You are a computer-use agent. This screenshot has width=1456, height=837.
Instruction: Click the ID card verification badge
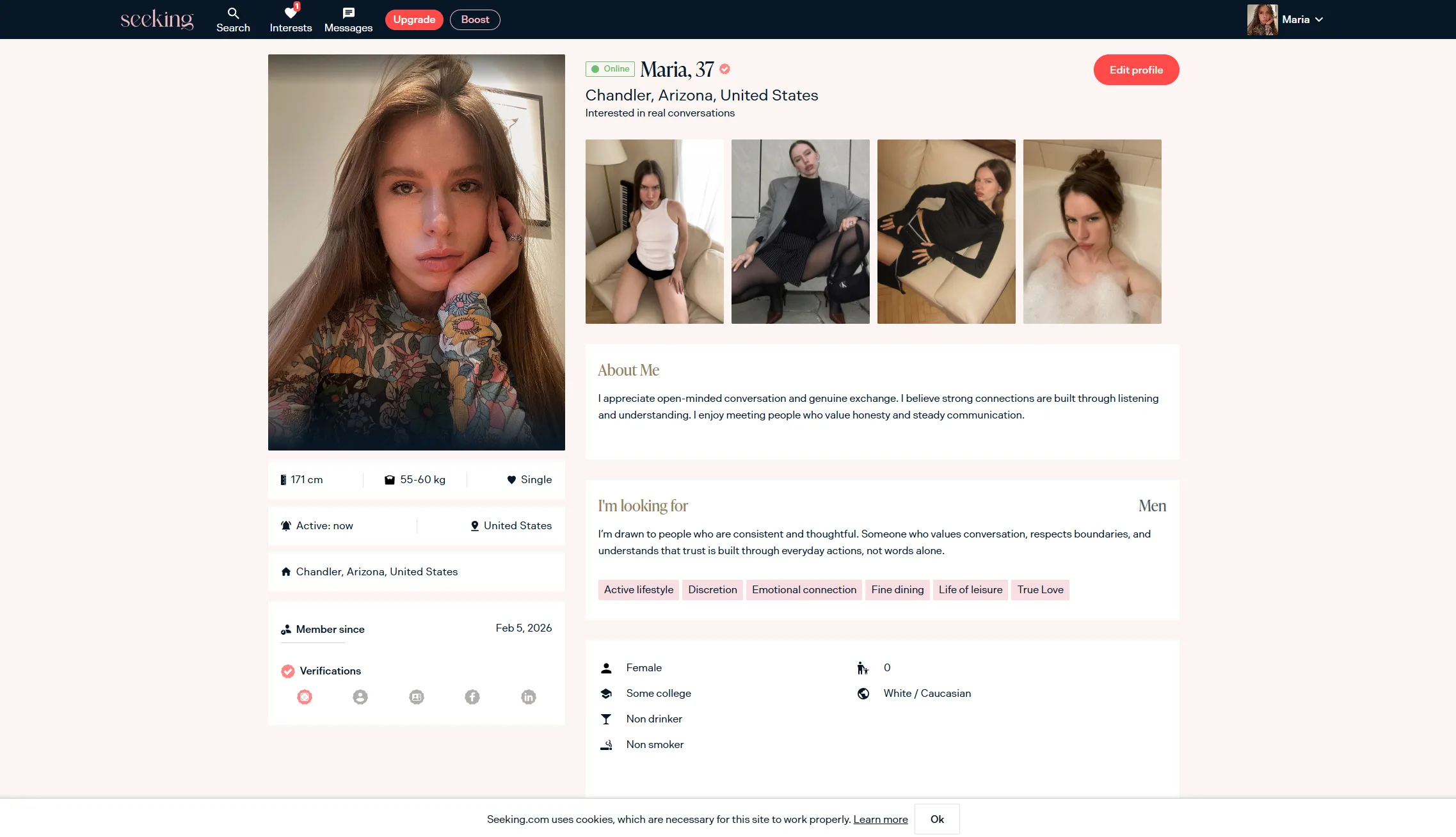coord(417,697)
